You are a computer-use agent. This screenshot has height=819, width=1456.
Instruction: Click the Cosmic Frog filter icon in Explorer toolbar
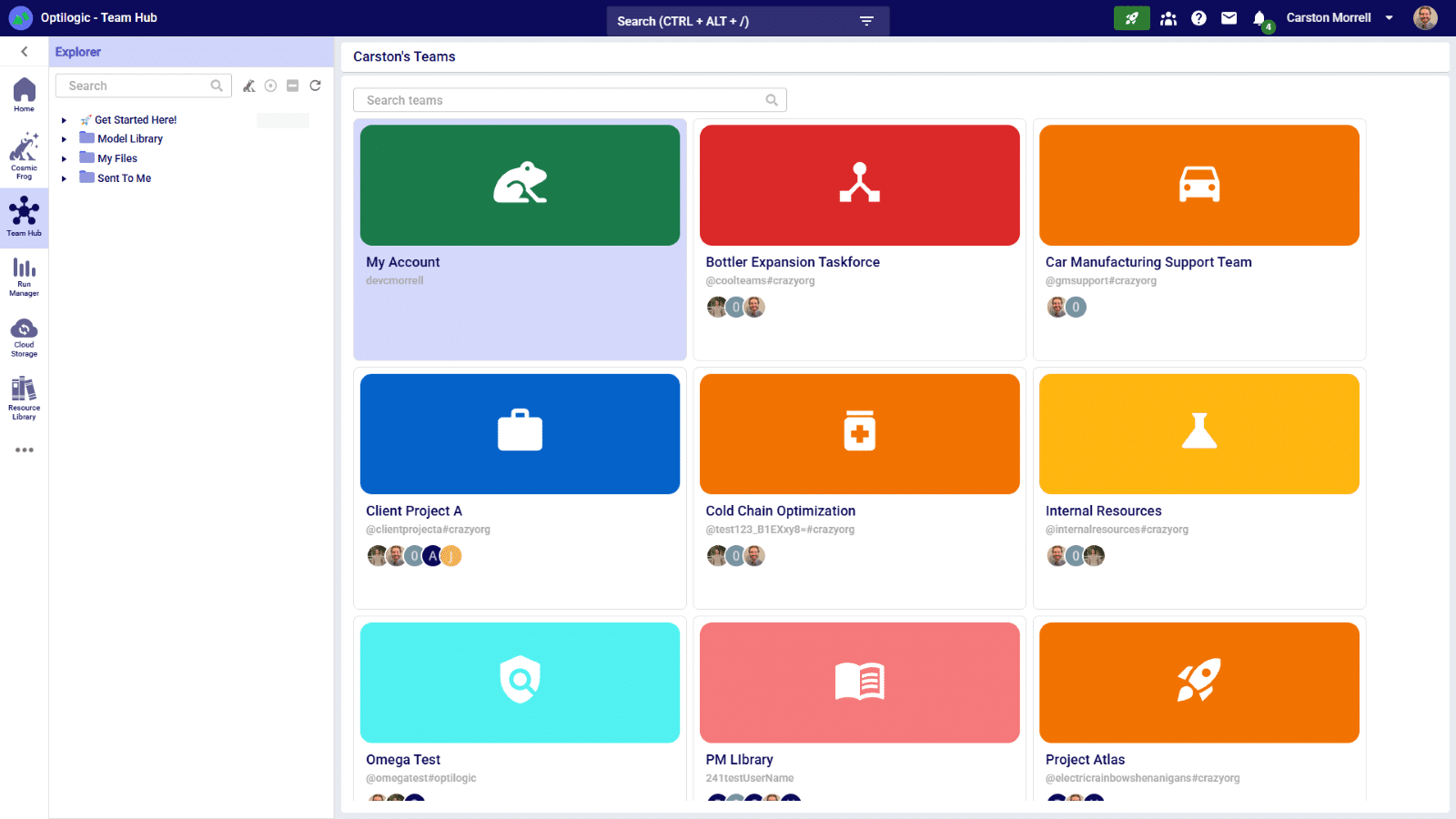click(x=248, y=86)
